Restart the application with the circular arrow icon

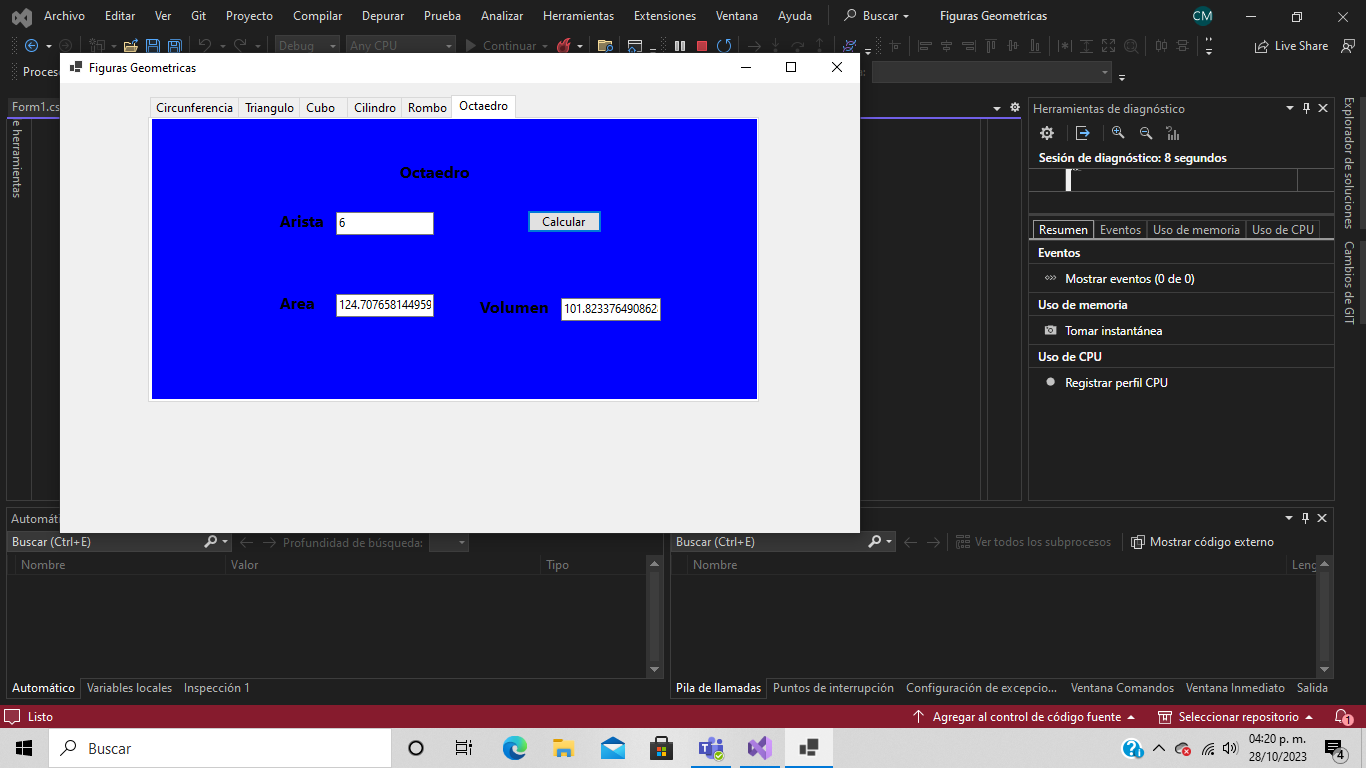coord(726,46)
